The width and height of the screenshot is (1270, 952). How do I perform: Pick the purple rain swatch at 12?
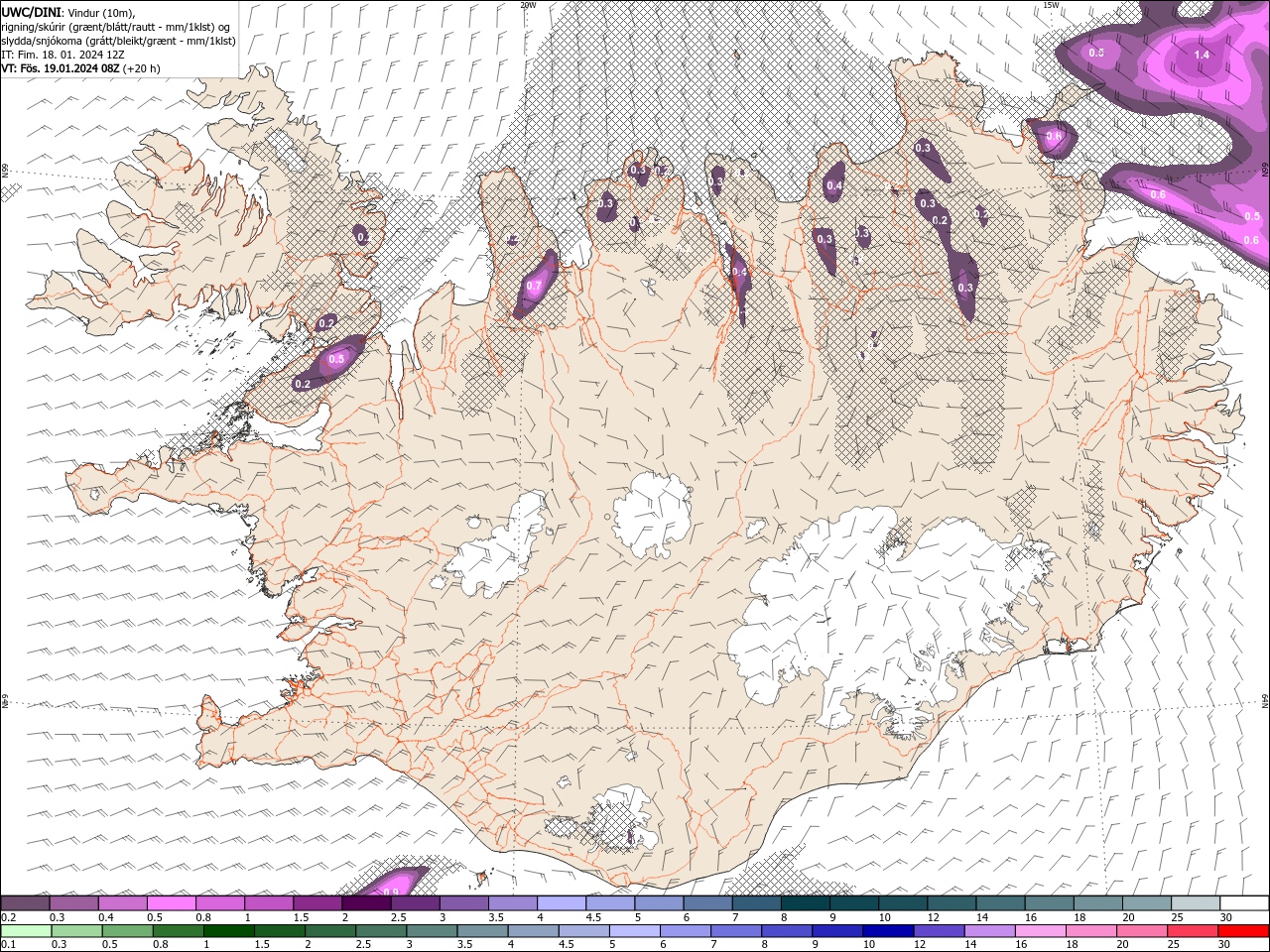click(939, 931)
